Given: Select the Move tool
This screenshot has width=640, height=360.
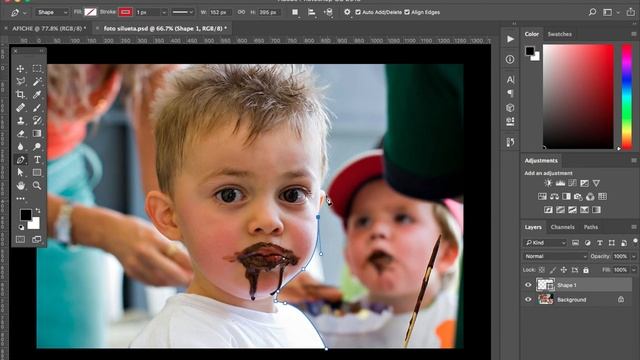Looking at the screenshot, I should pos(20,69).
